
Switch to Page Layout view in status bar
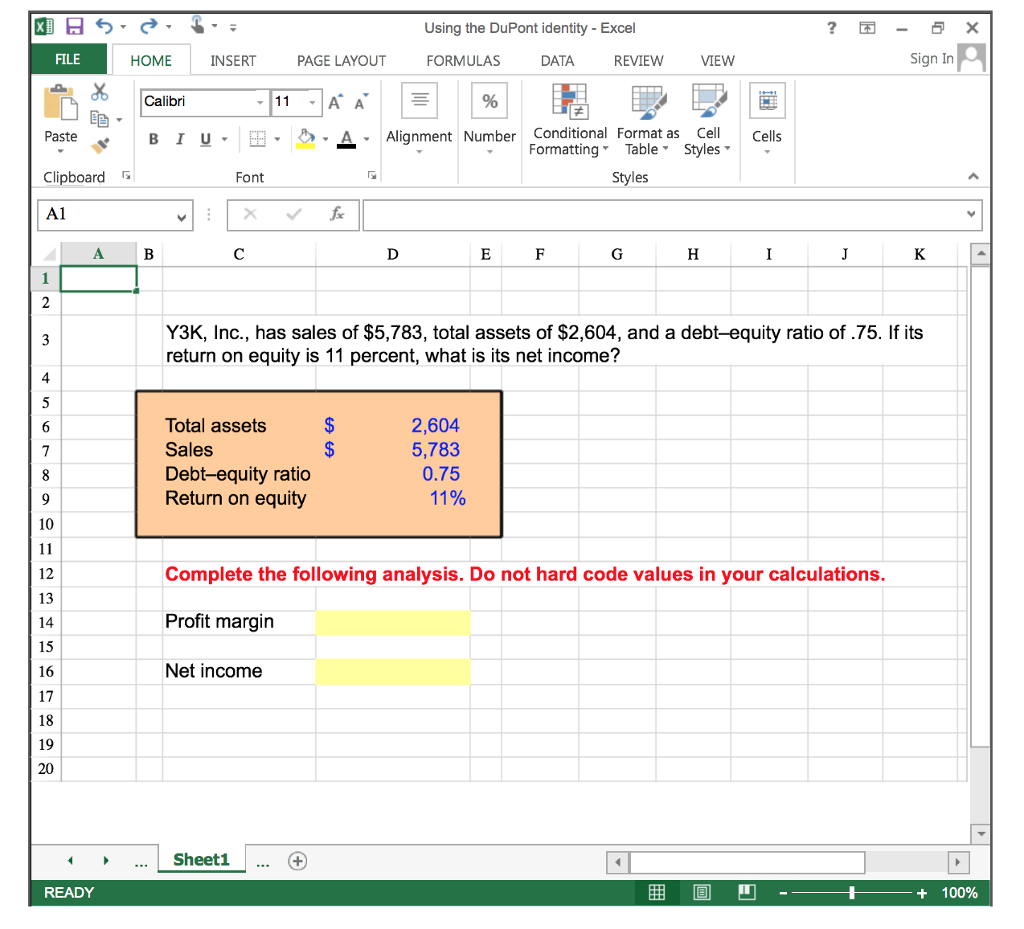coord(703,892)
